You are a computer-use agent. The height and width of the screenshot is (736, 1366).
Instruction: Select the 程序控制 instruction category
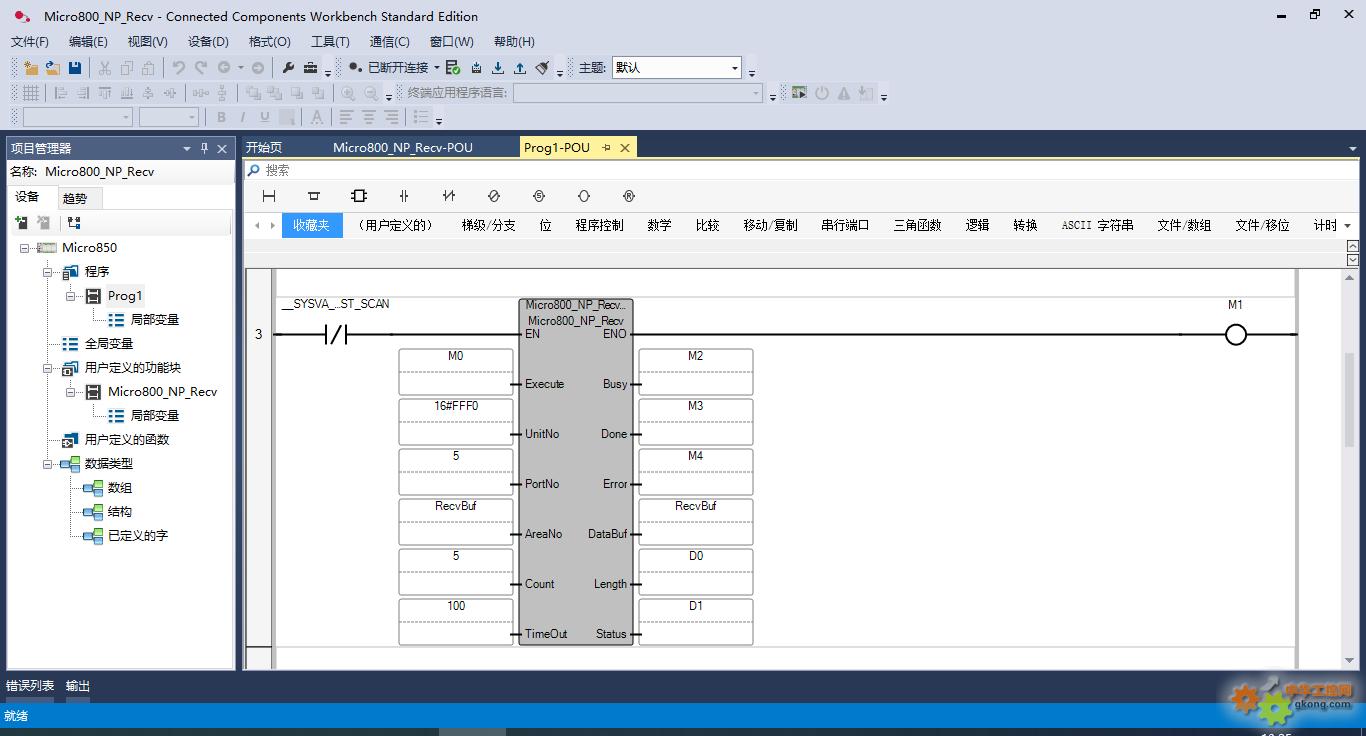[x=599, y=226]
